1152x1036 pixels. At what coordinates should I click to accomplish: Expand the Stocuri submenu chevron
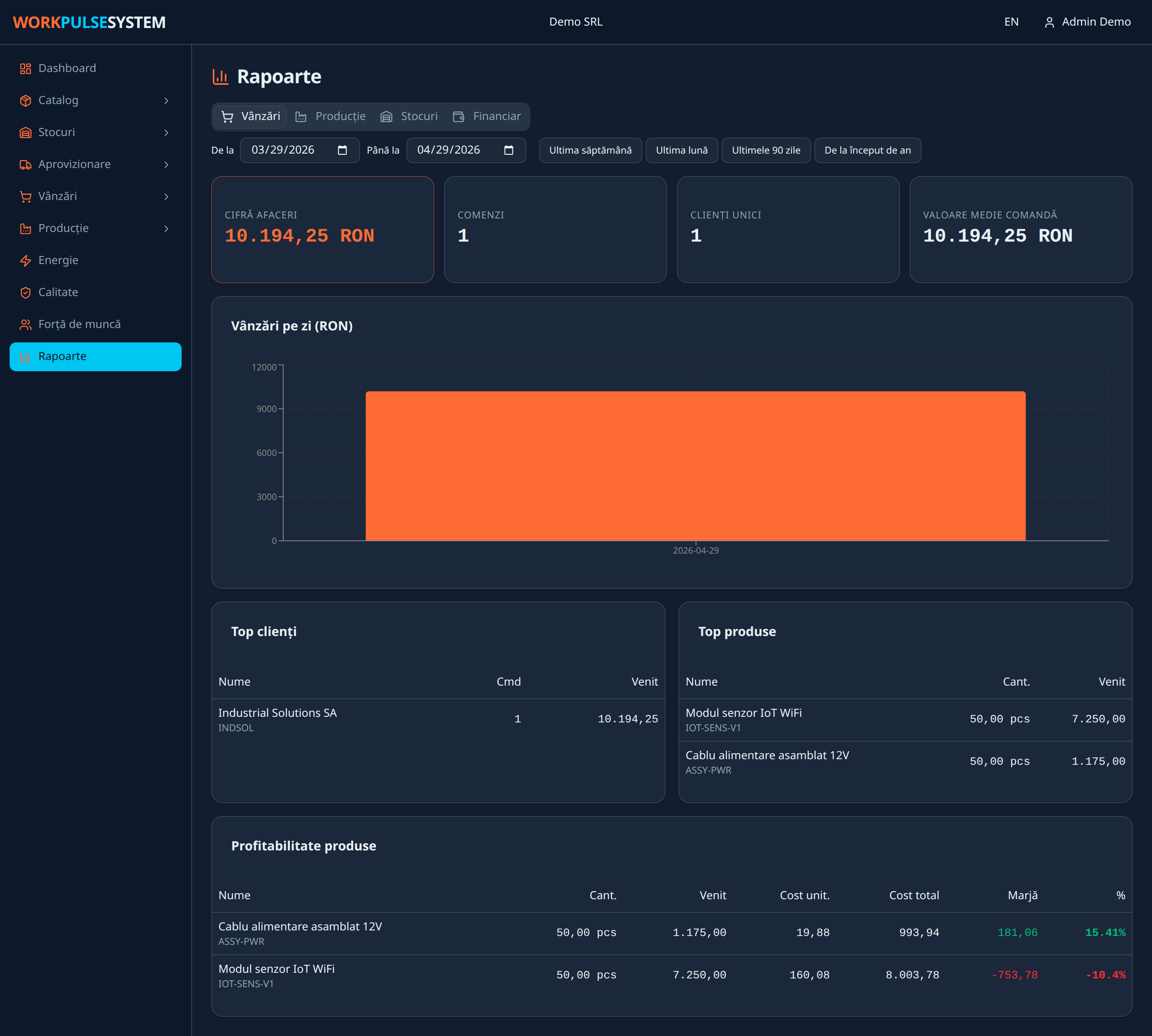[166, 133]
